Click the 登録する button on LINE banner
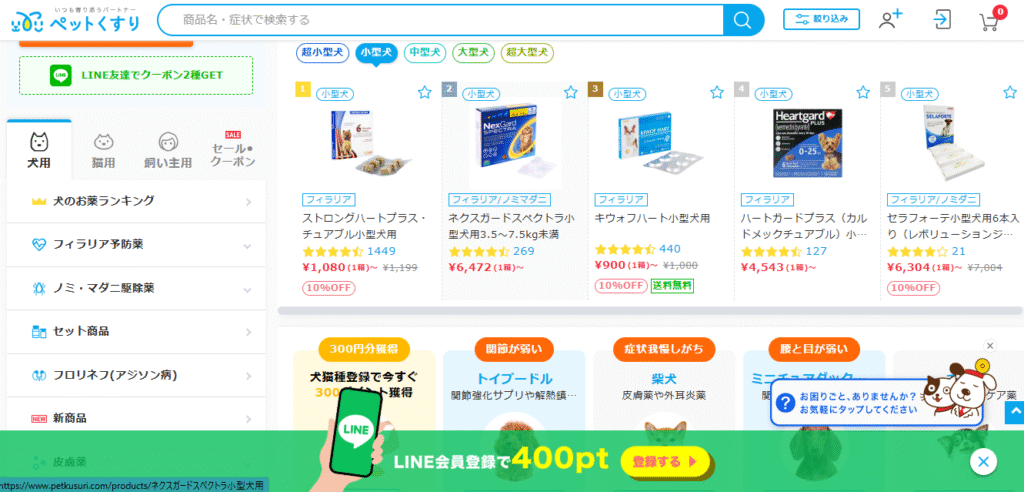The width and height of the screenshot is (1024, 492). (665, 461)
